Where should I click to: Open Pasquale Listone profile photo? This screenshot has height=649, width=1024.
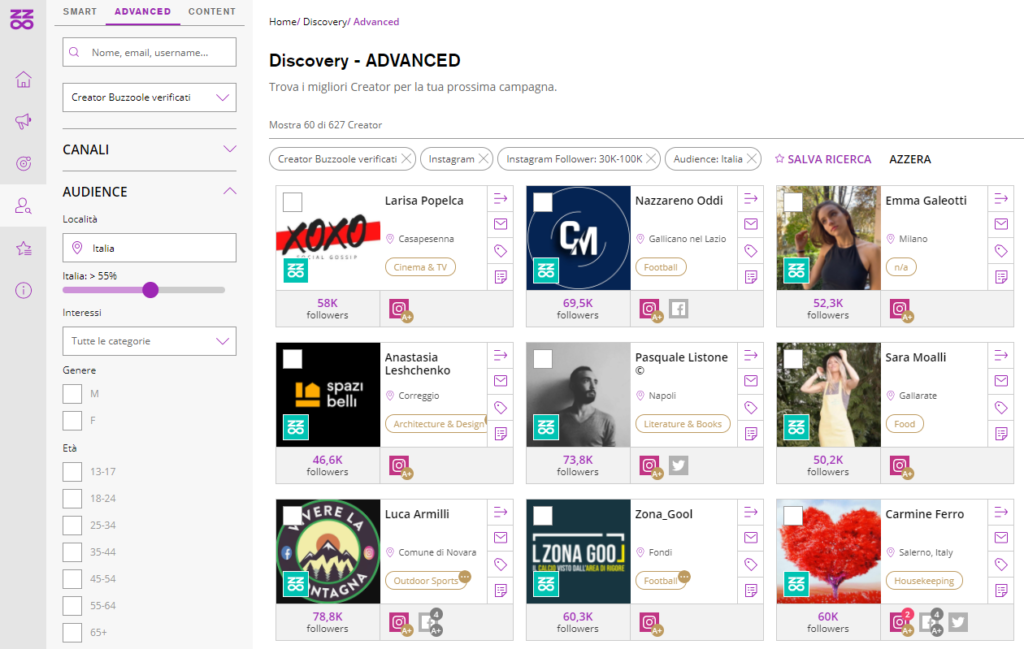point(578,394)
